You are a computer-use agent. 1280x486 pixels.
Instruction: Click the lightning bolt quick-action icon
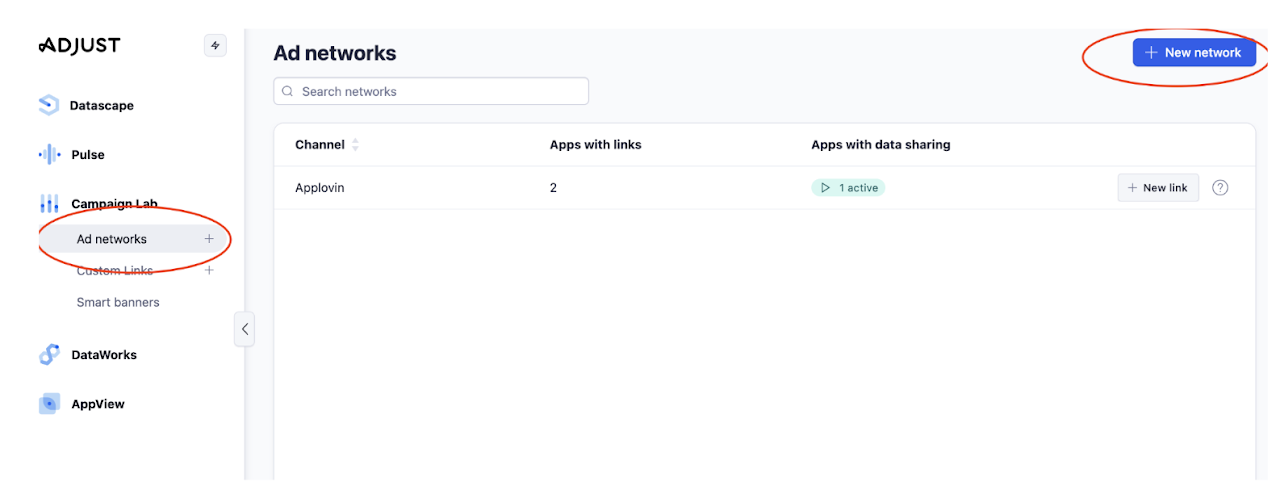pyautogui.click(x=215, y=46)
